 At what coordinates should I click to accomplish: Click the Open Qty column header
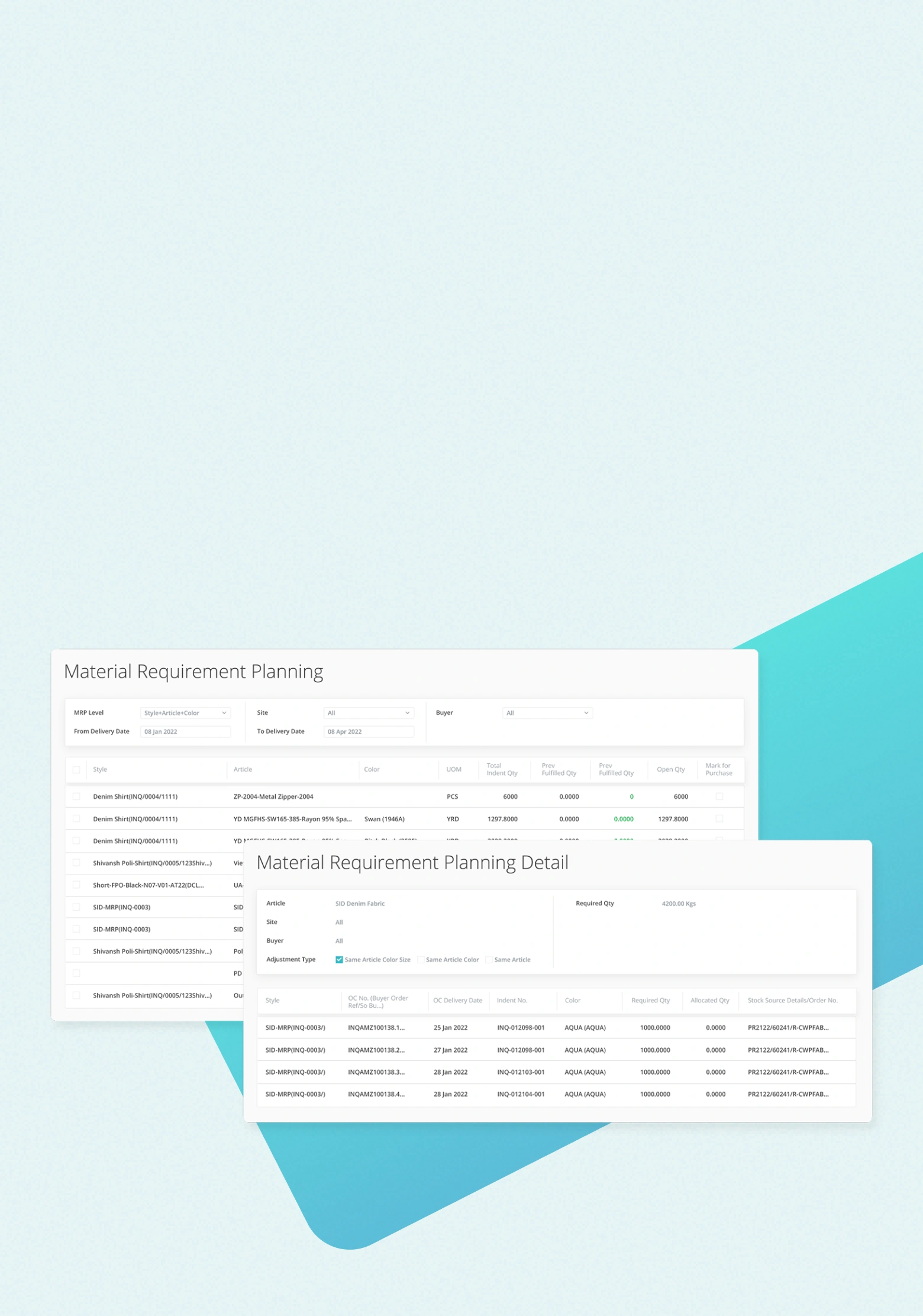click(670, 770)
